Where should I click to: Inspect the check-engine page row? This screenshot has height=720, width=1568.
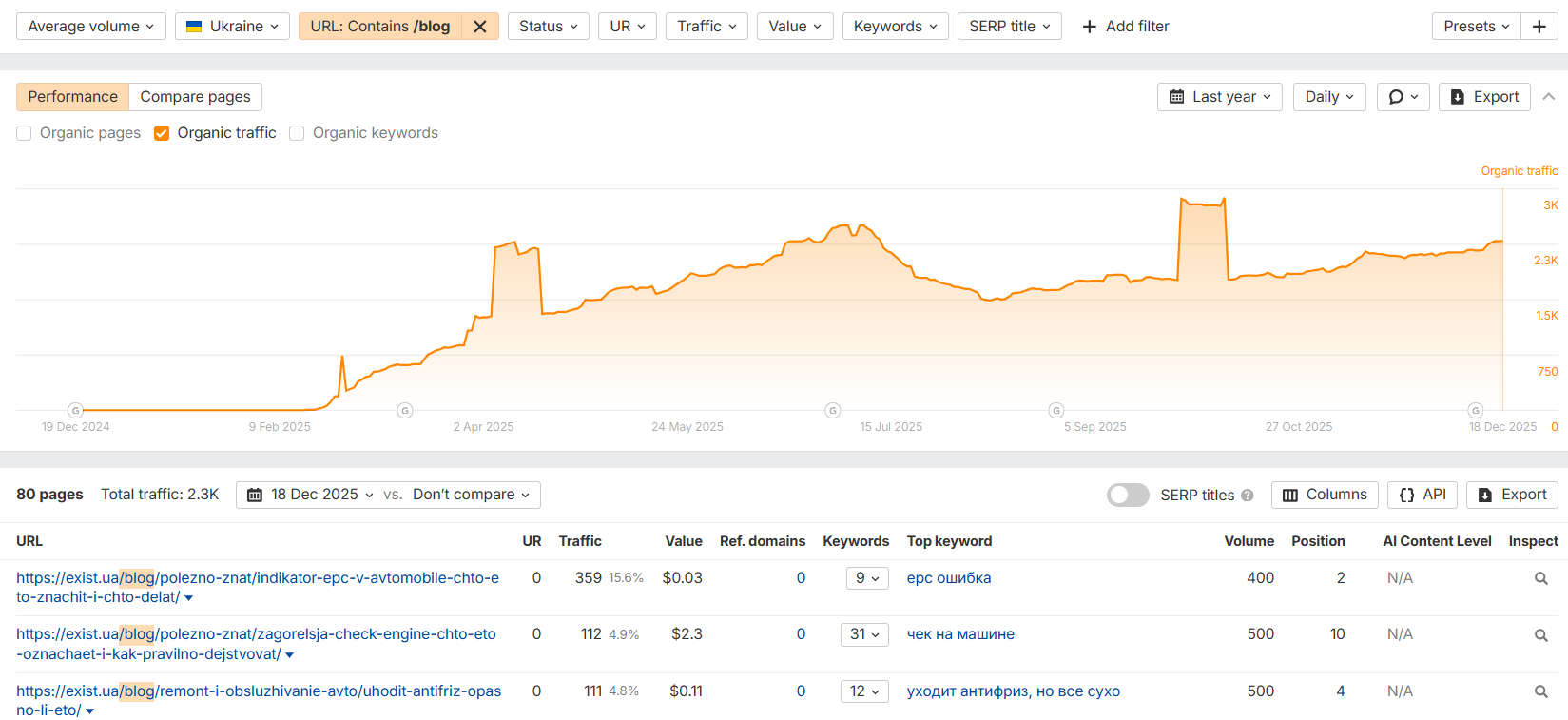[1540, 634]
